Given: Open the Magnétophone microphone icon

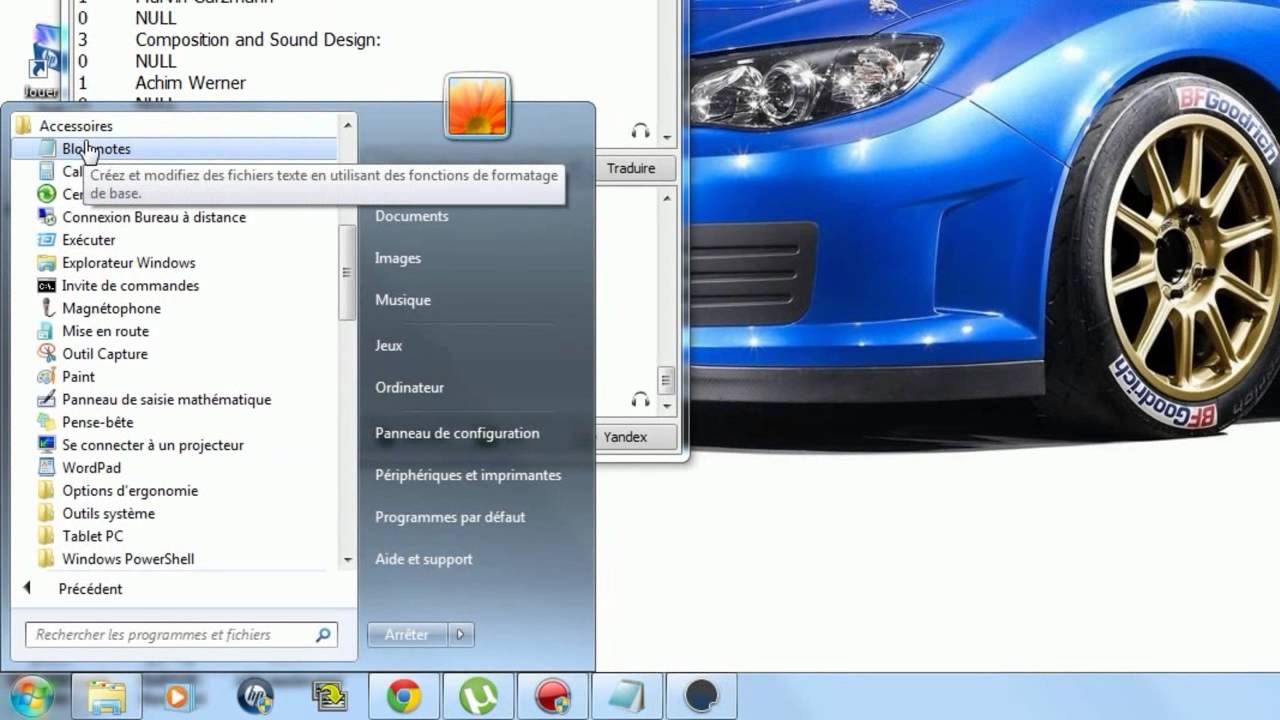Looking at the screenshot, I should [x=46, y=308].
